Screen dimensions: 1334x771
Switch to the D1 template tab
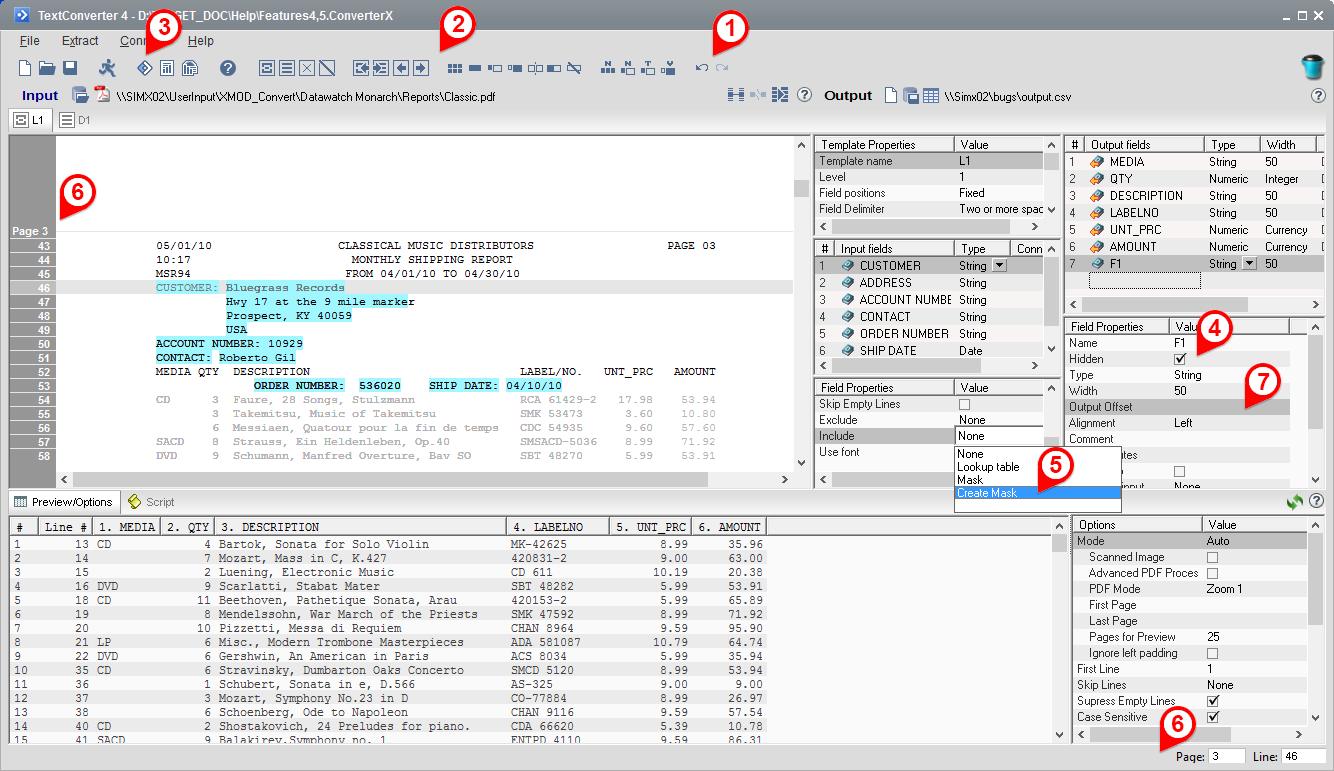75,120
